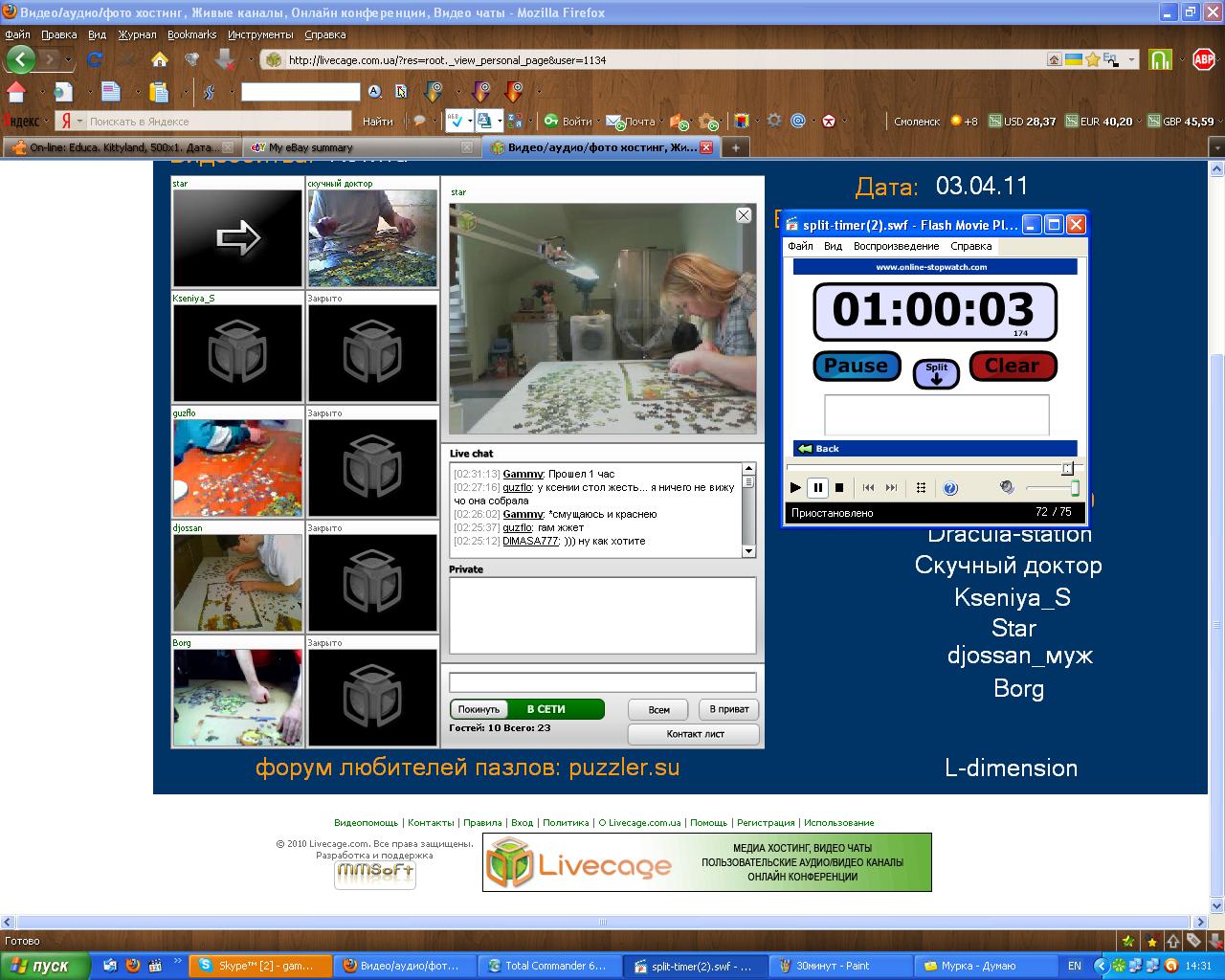Click the bookmark star in the address bar
Screen dimensions: 1225x980
[x=1092, y=59]
